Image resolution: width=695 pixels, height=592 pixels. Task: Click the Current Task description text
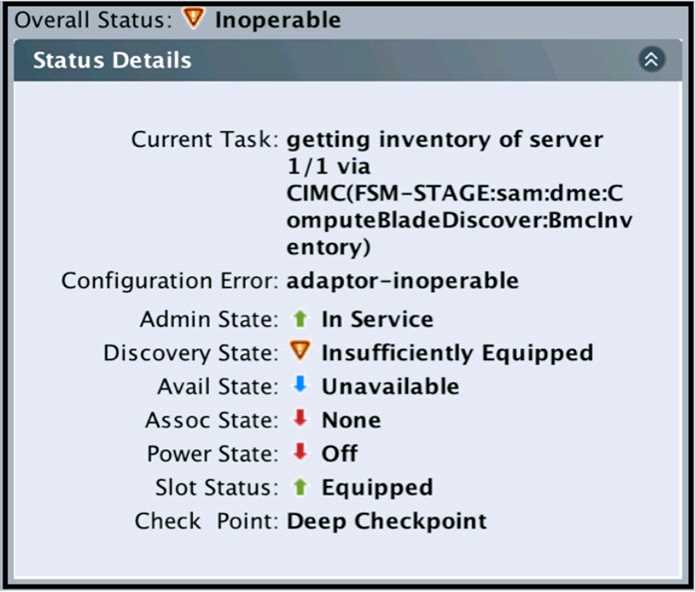point(444,192)
